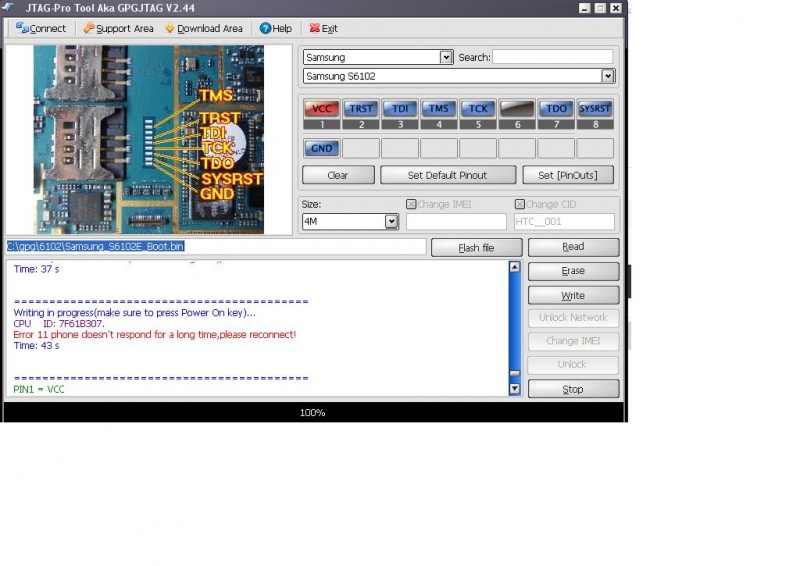Click the CPU ID: 7F61B307 log line
Image resolution: width=800 pixels, height=566 pixels.
pos(59,324)
